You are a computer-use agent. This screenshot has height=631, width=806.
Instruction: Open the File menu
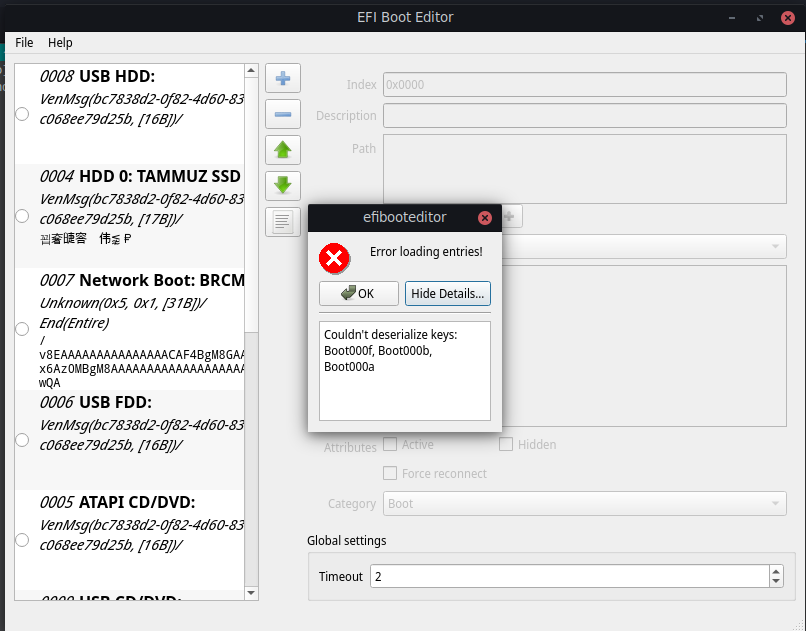point(23,43)
